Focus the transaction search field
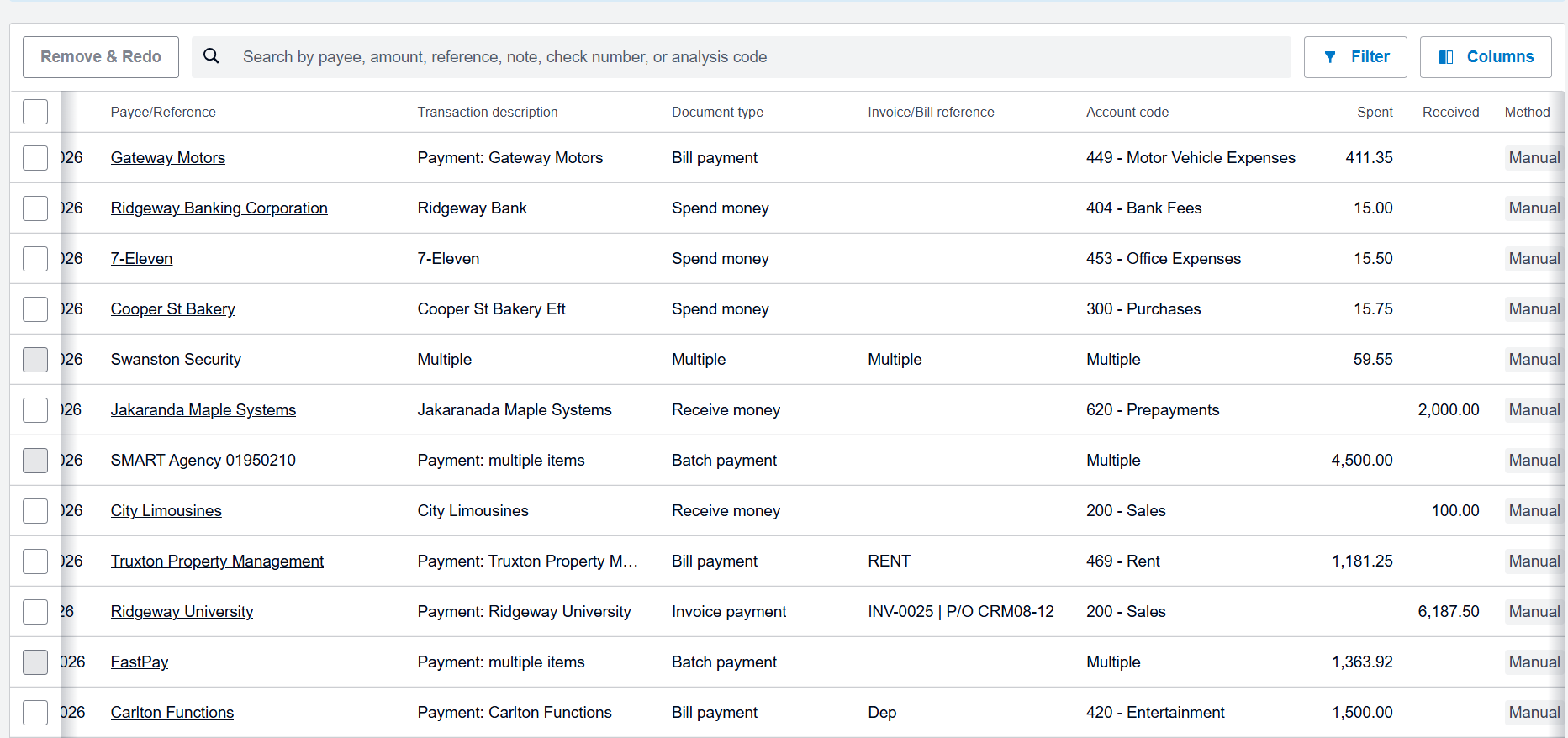 click(x=742, y=57)
